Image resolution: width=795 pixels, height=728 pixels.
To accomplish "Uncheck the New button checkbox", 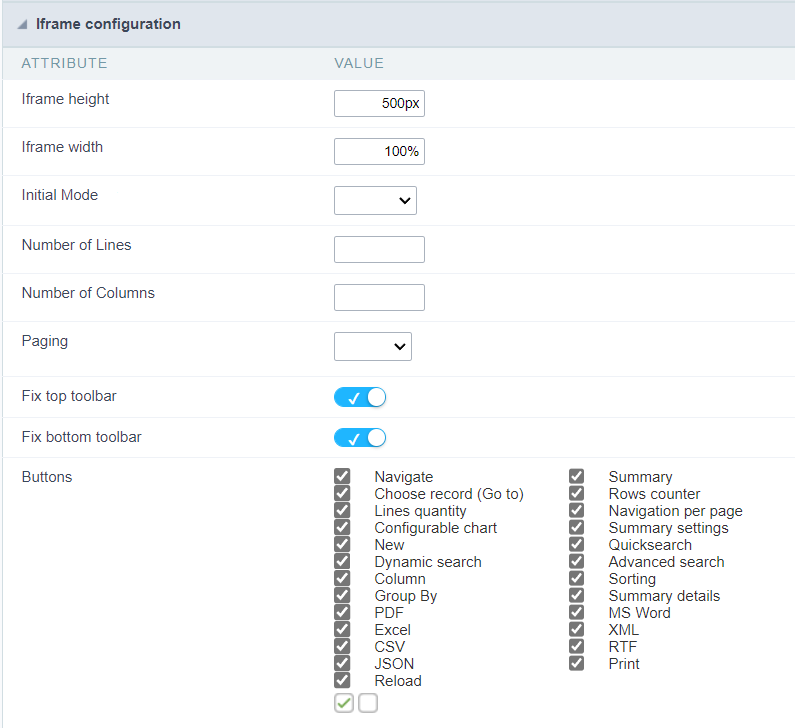I will click(342, 544).
